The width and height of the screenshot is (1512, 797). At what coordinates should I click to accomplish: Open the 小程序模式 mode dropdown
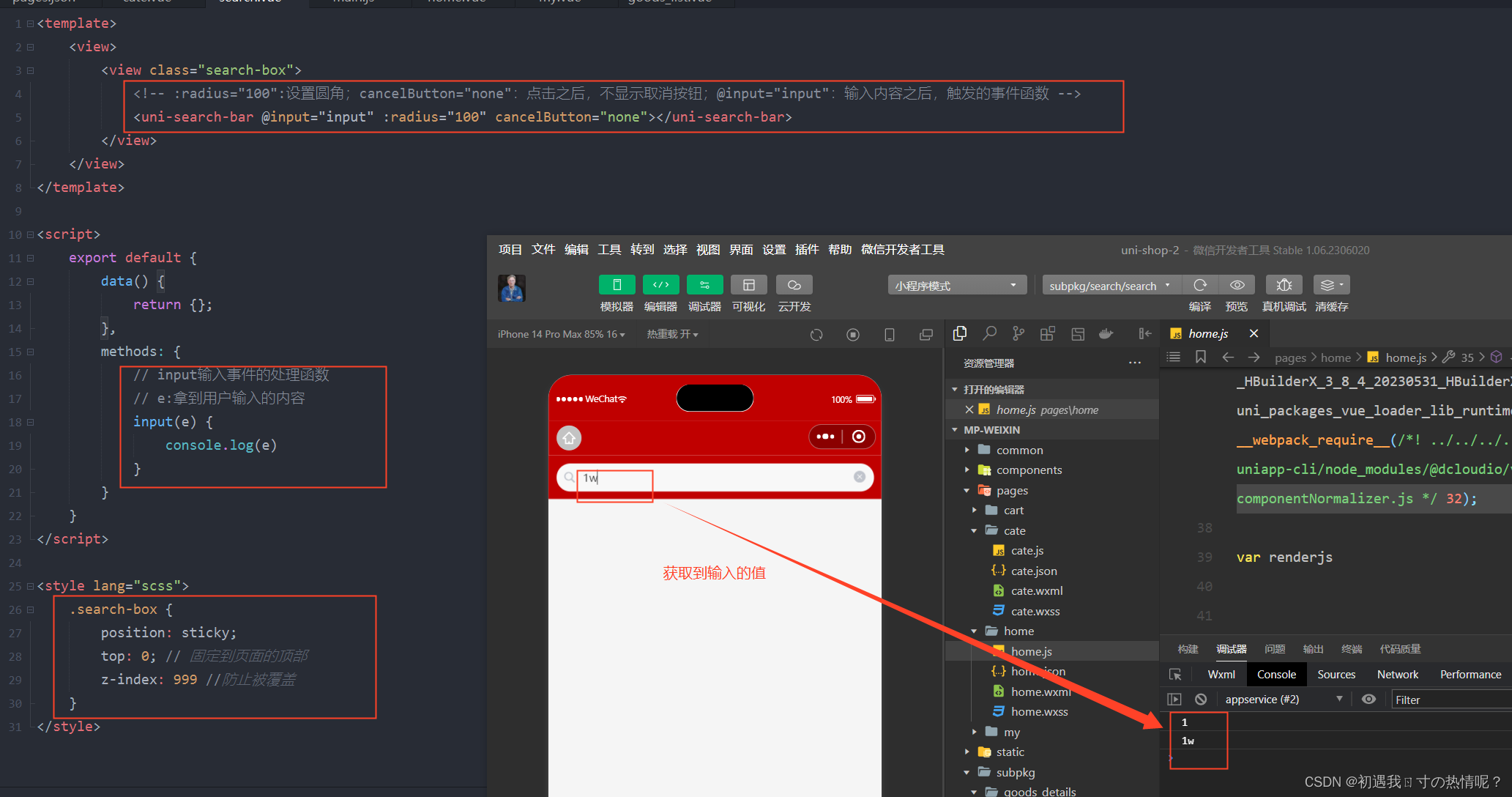[x=956, y=286]
